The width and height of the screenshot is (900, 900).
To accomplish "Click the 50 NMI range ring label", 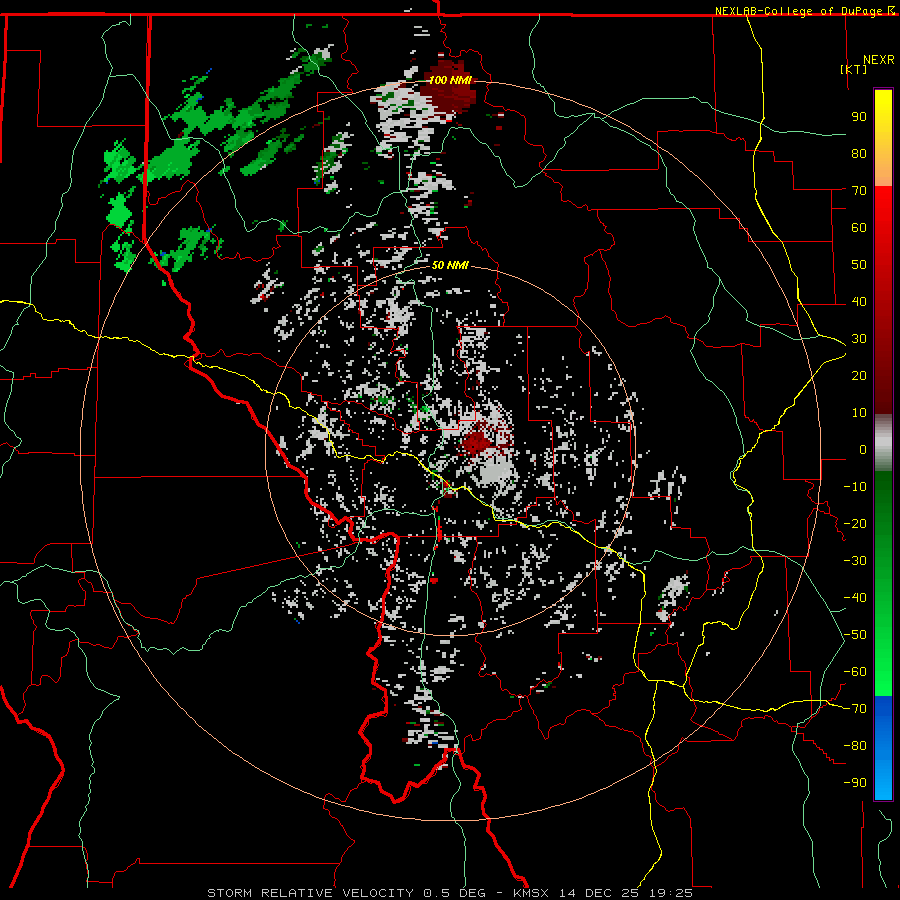I will (x=450, y=265).
